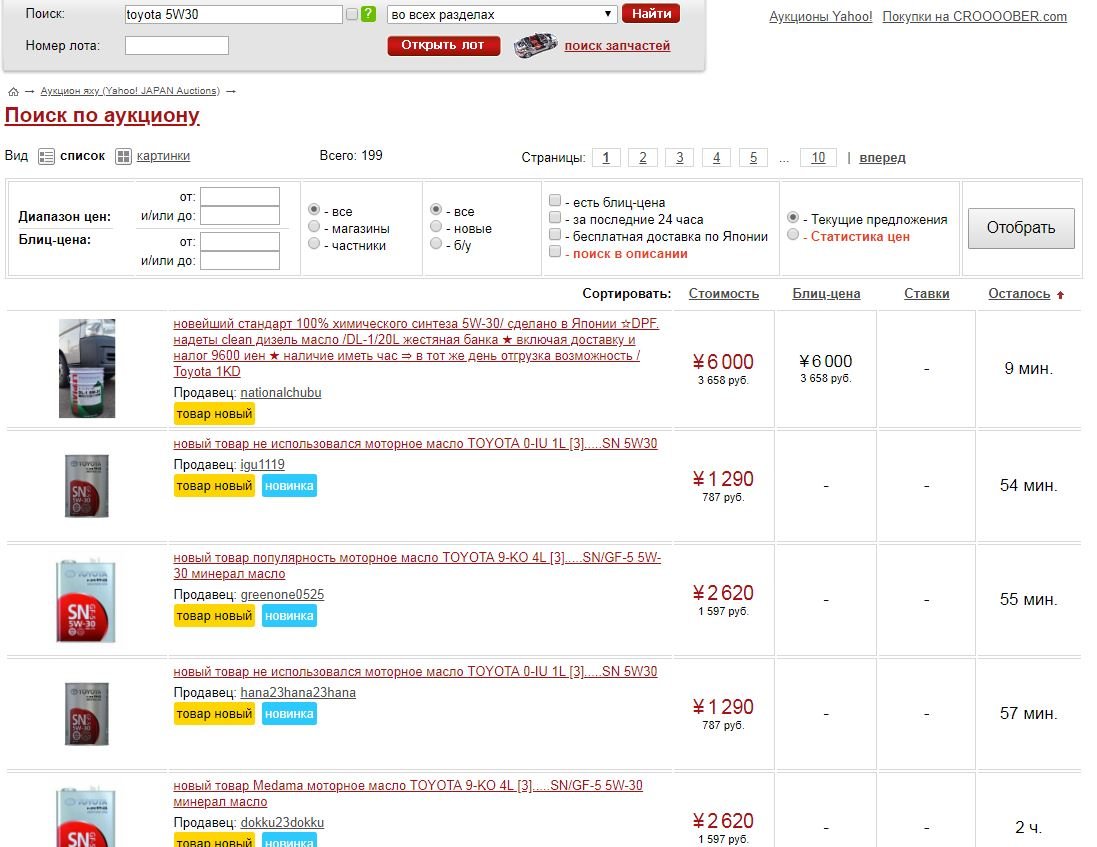The image size is (1097, 847).
Task: Click the home breadcrumb icon
Action: tap(13, 91)
